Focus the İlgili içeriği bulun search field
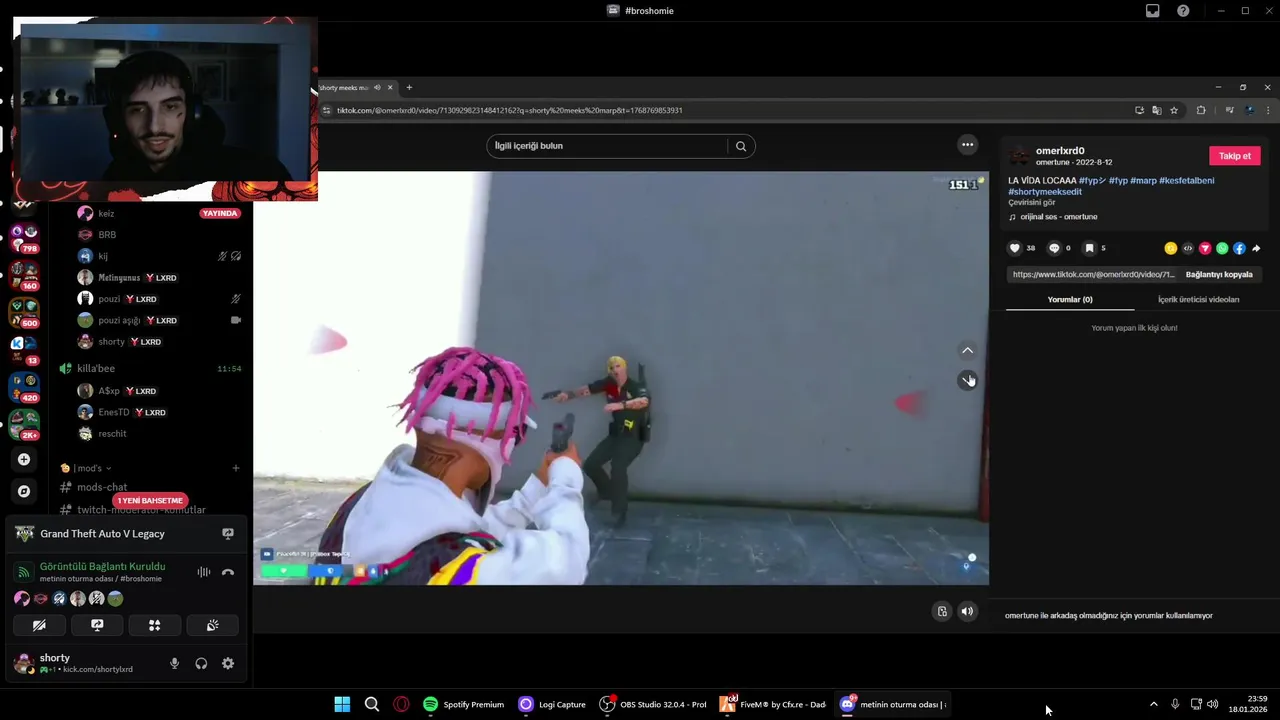1280x720 pixels. (x=607, y=146)
